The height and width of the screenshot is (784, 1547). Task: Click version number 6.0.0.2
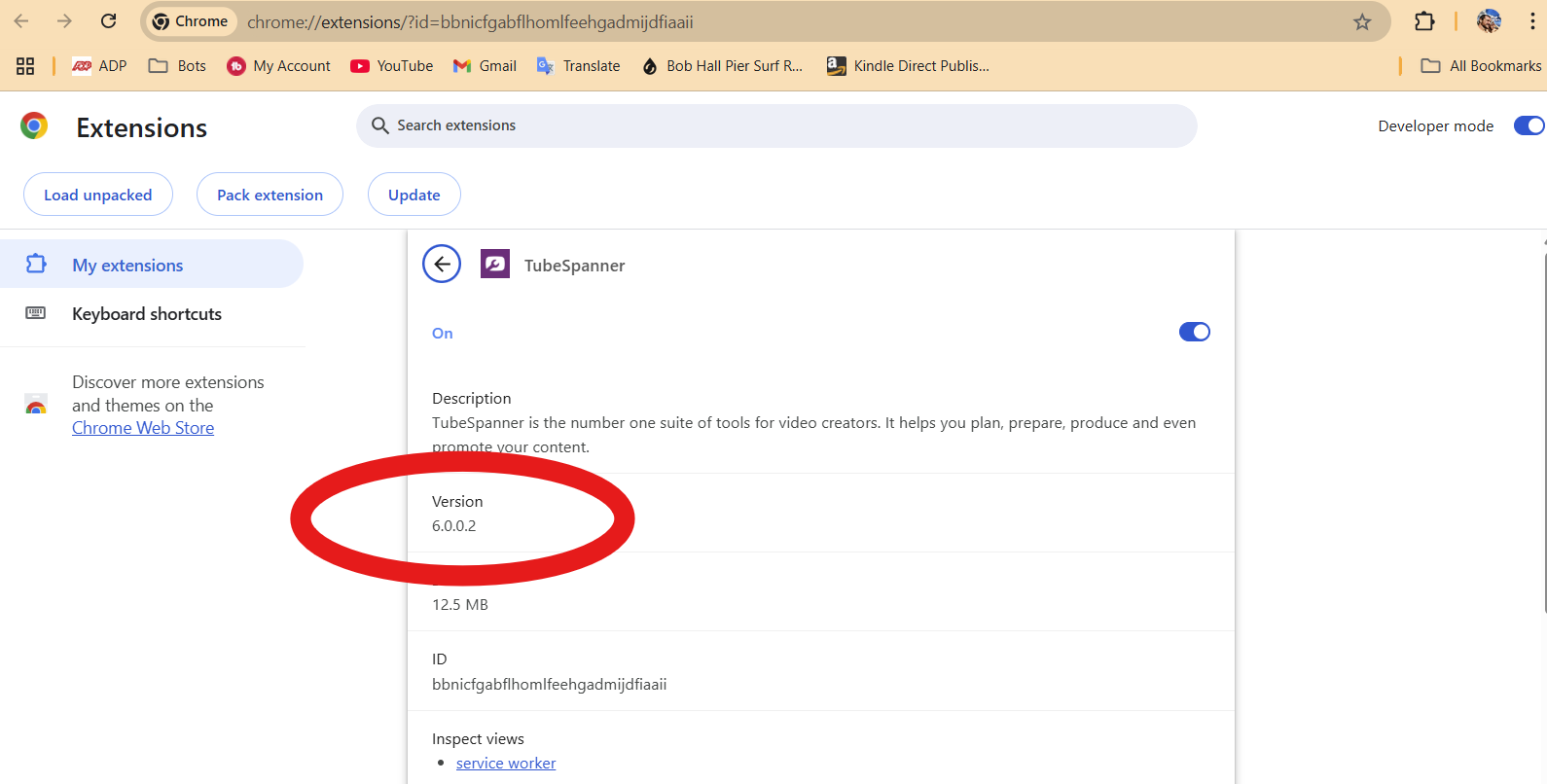(454, 526)
